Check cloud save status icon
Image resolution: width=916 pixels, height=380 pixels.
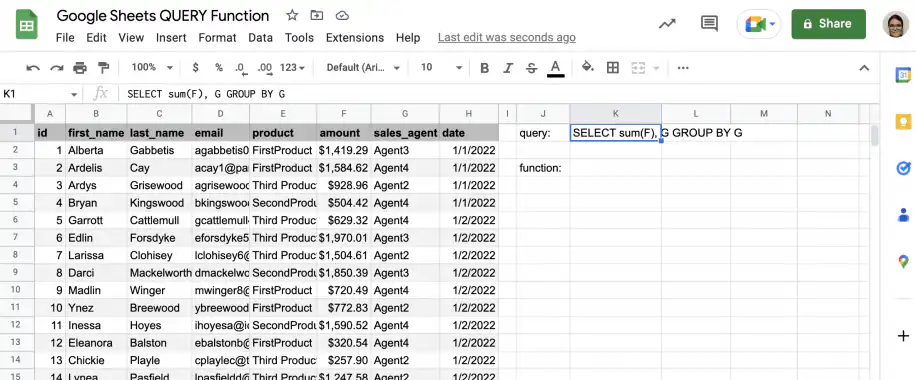[343, 16]
